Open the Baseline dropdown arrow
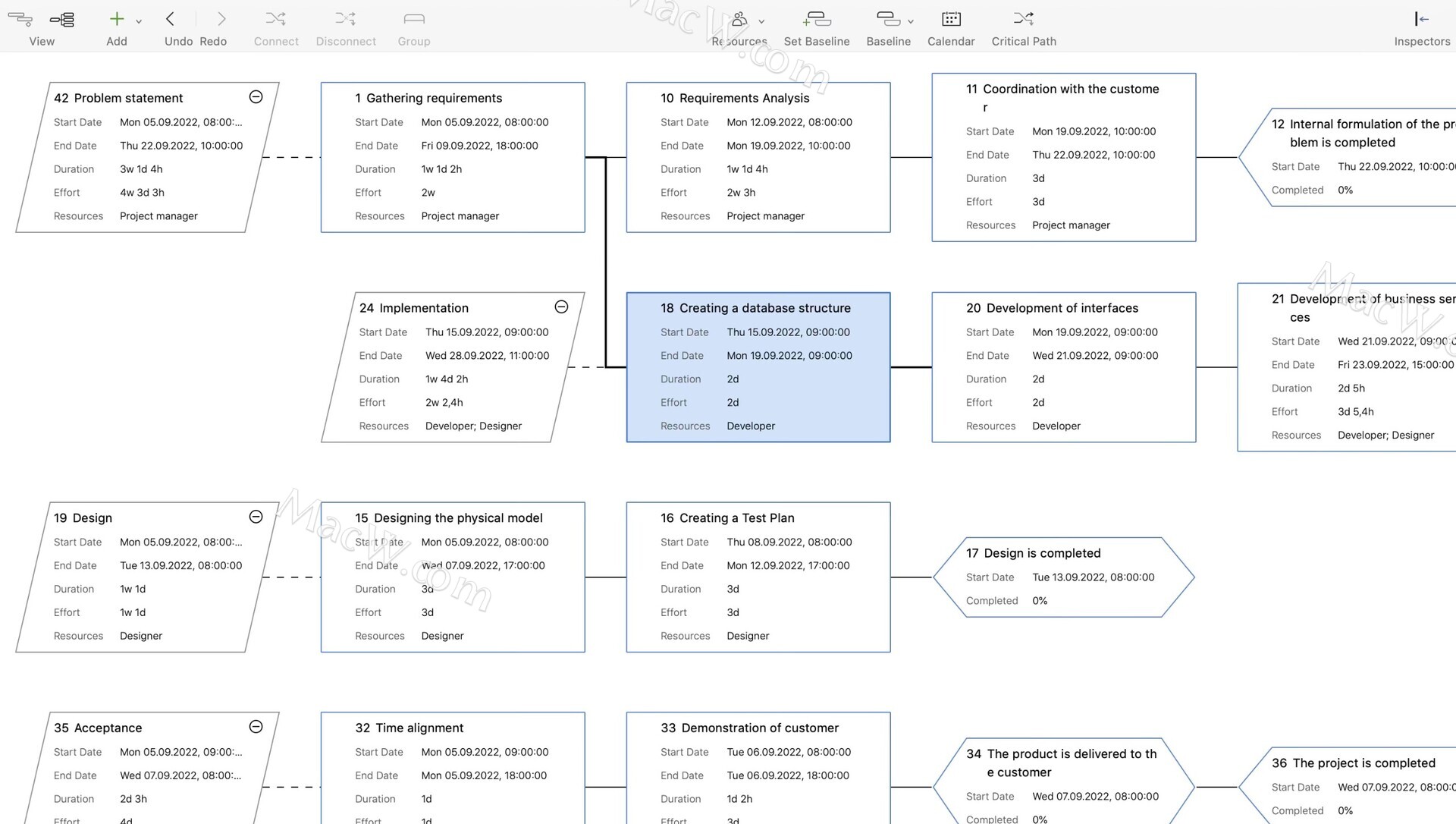This screenshot has height=824, width=1456. tap(911, 22)
